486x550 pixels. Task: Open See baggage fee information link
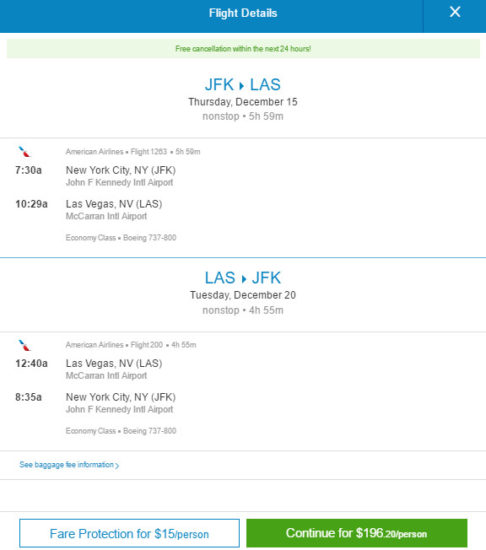[69, 465]
